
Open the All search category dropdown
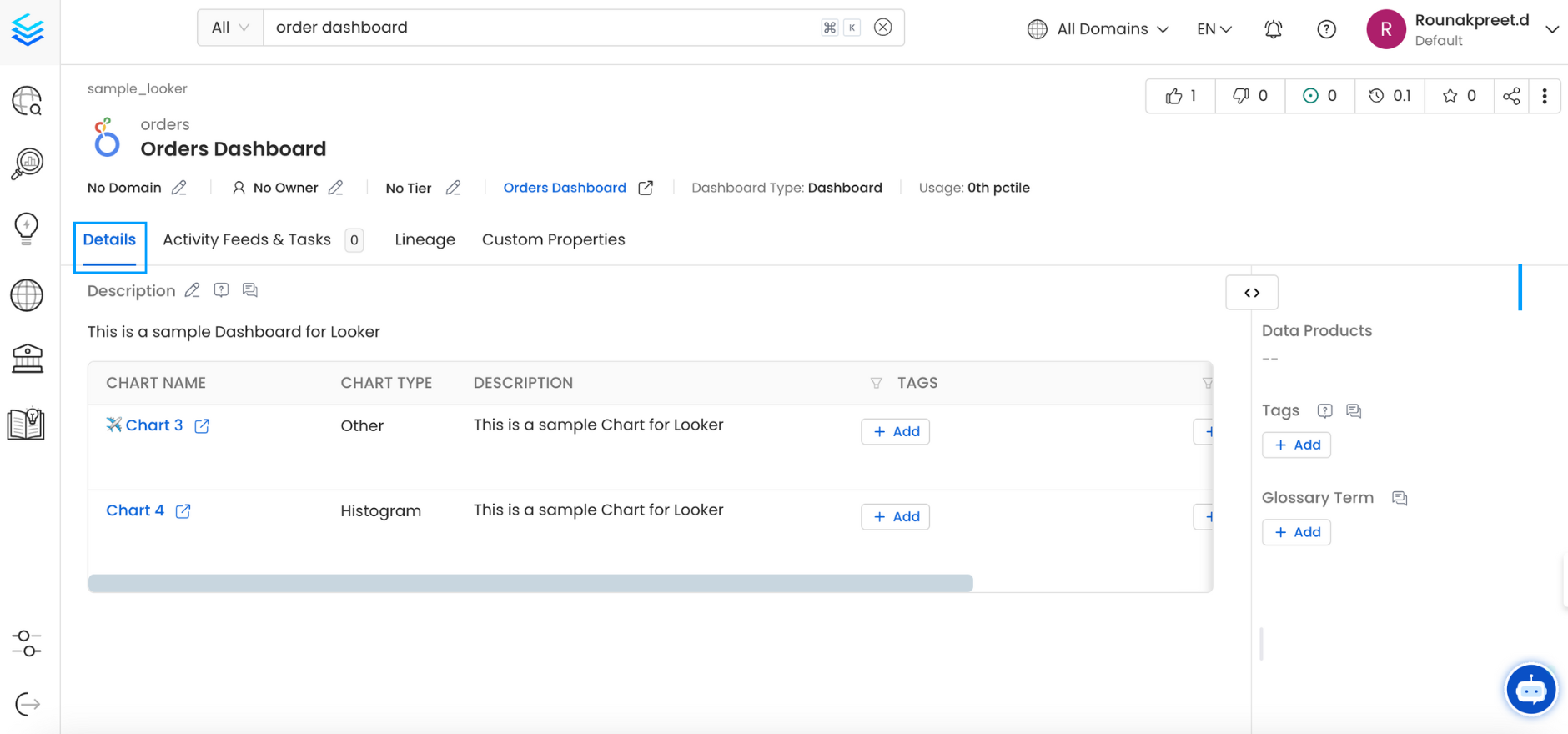230,28
